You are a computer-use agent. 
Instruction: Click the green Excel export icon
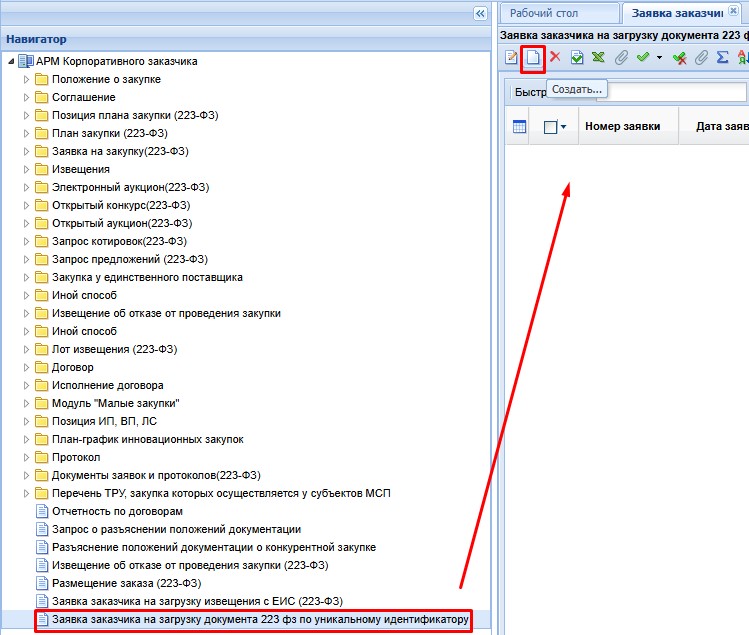[x=598, y=58]
